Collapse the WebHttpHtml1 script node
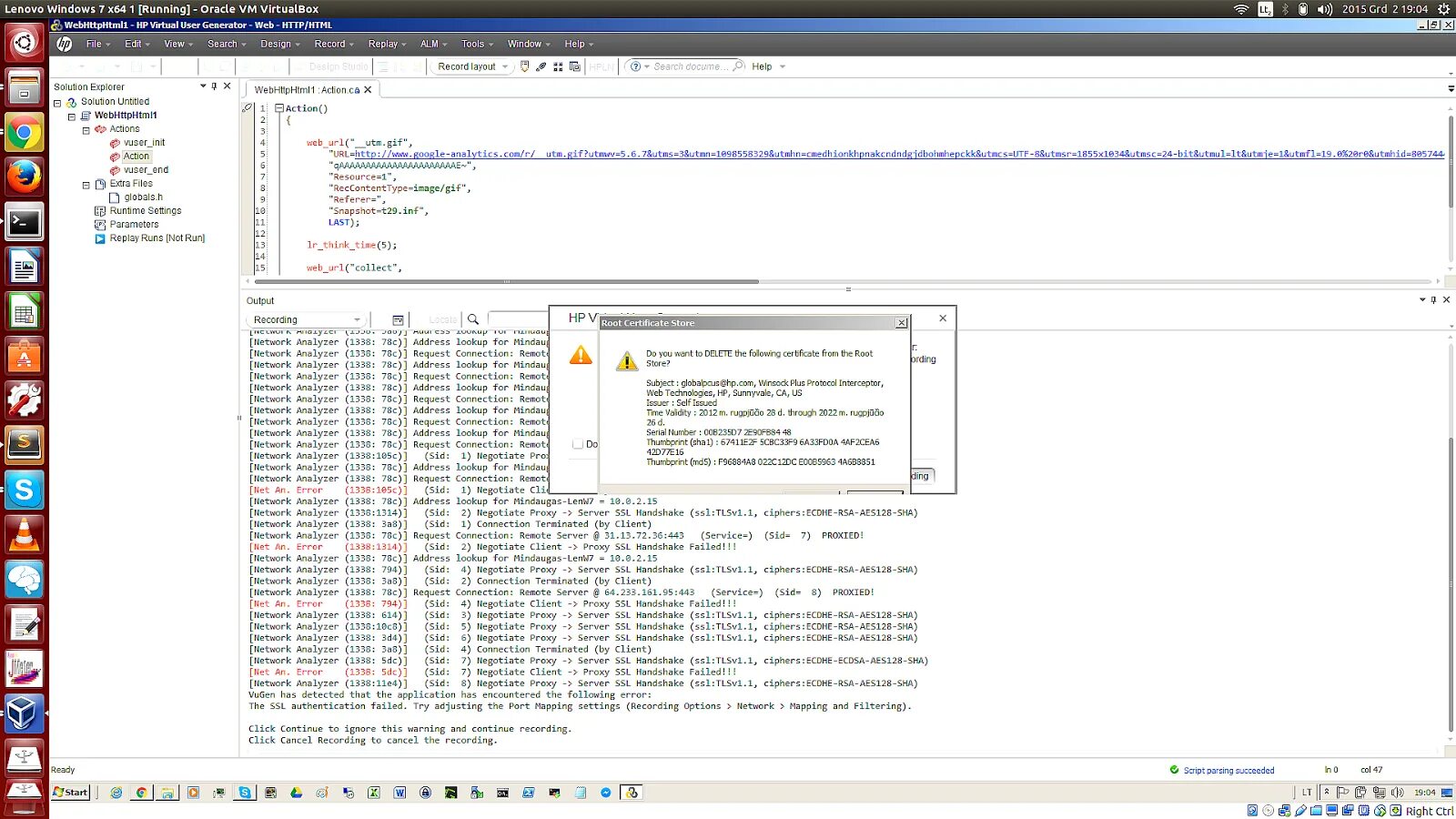 tap(72, 116)
